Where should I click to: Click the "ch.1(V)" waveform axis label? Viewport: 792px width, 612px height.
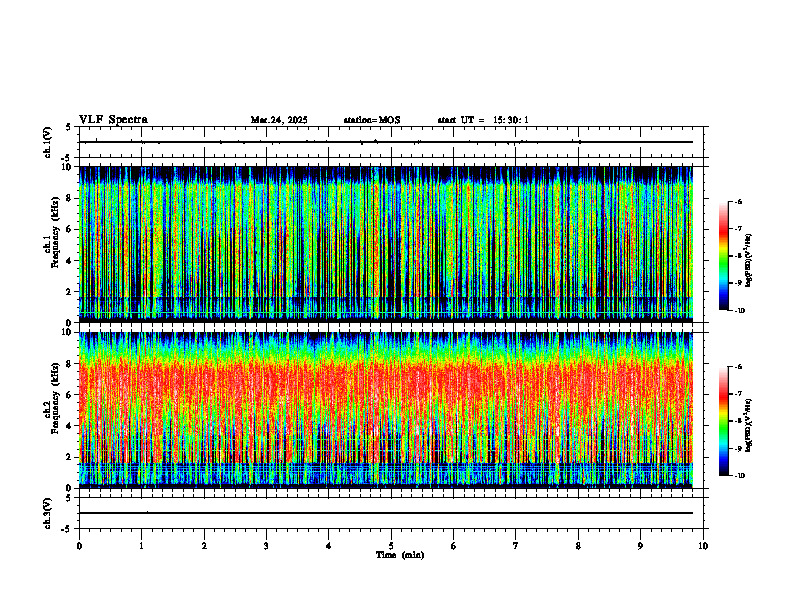click(48, 142)
